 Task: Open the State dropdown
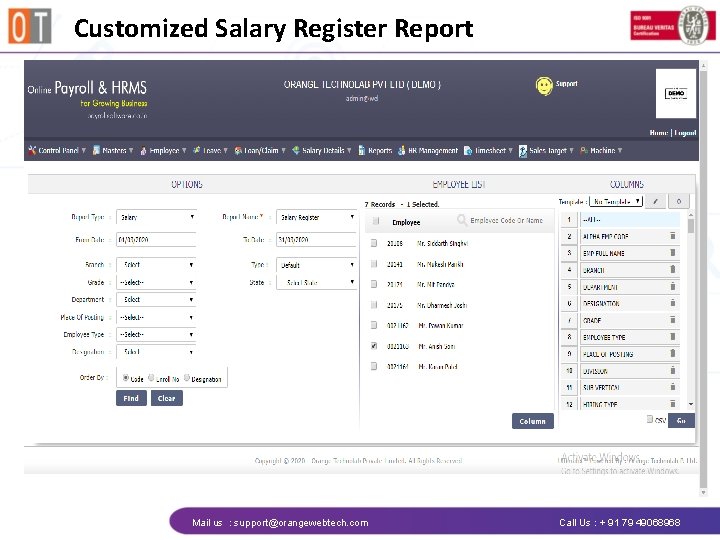click(316, 282)
